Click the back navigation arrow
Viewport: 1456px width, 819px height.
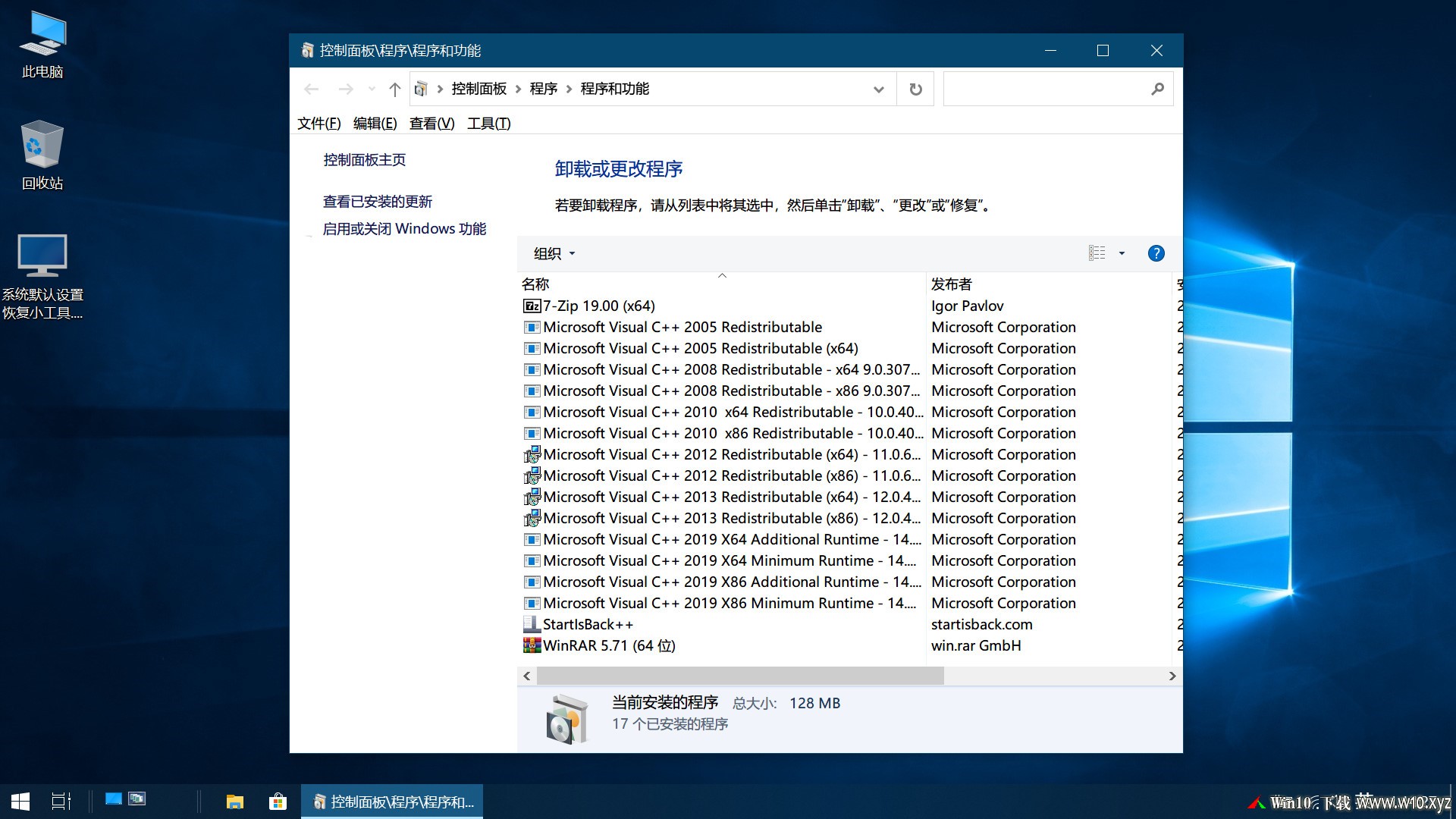pyautogui.click(x=311, y=89)
